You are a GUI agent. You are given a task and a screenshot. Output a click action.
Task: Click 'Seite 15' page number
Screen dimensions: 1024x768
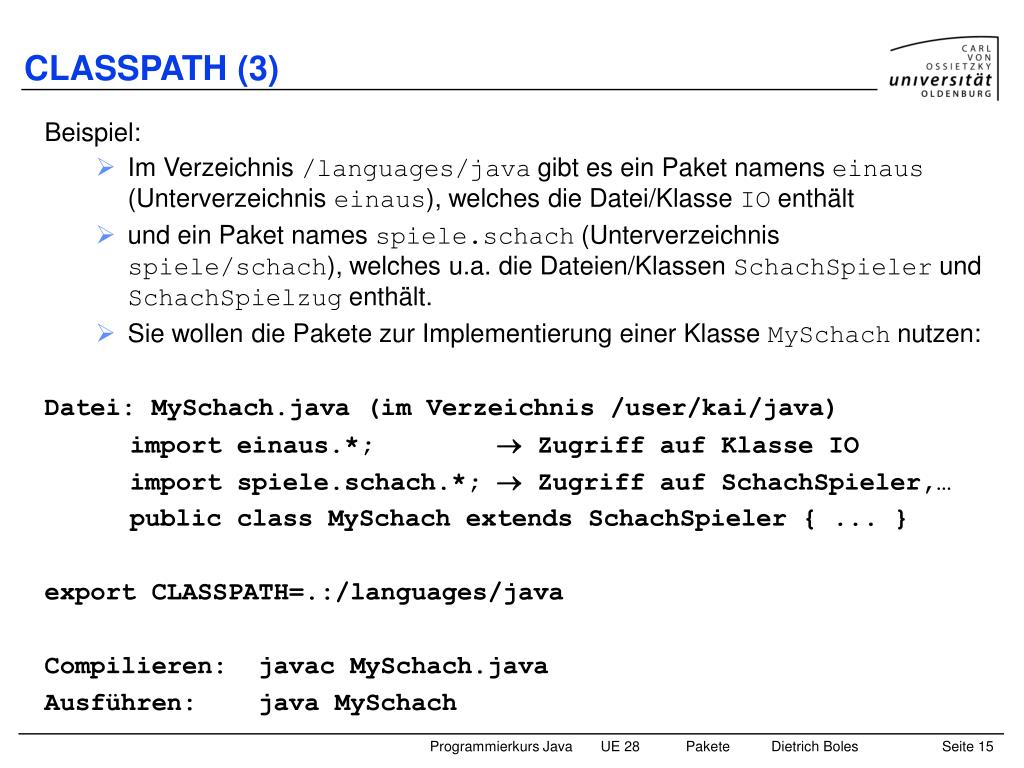point(967,746)
